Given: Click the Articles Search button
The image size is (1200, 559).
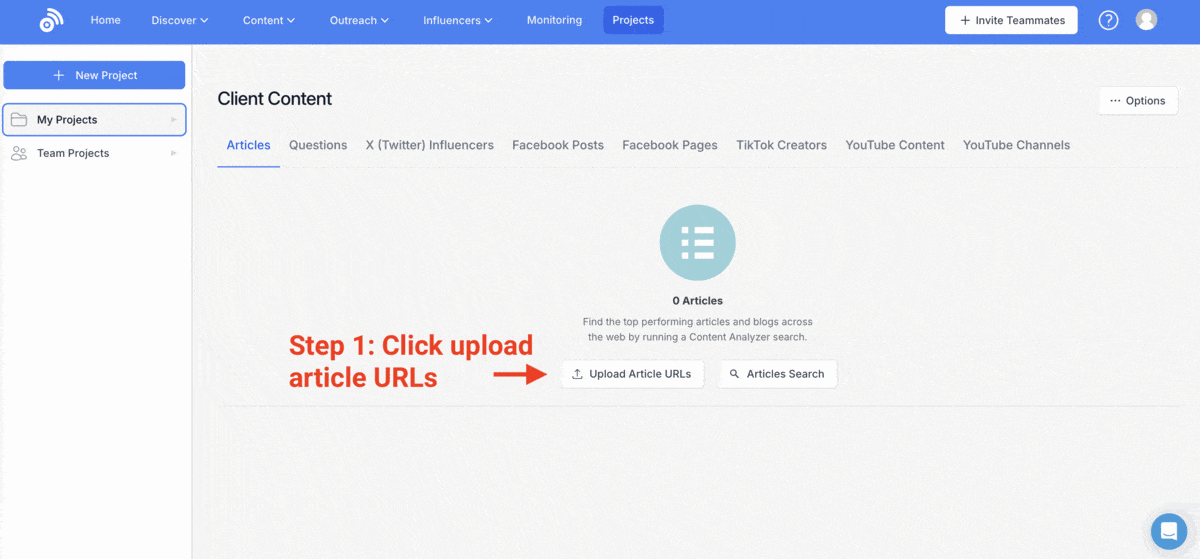Looking at the screenshot, I should pyautogui.click(x=777, y=374).
